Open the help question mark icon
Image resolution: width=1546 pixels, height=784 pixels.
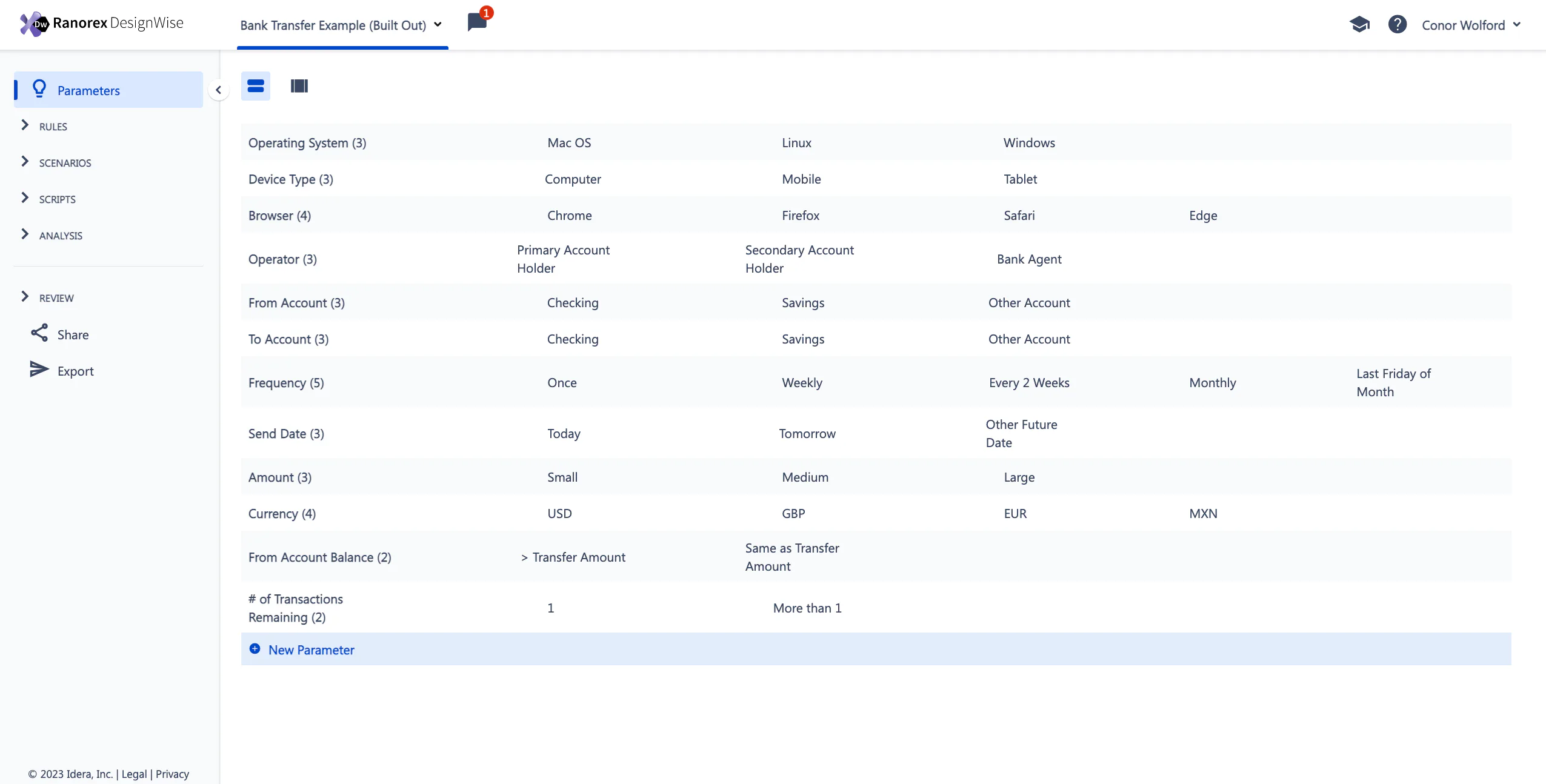coord(1398,24)
